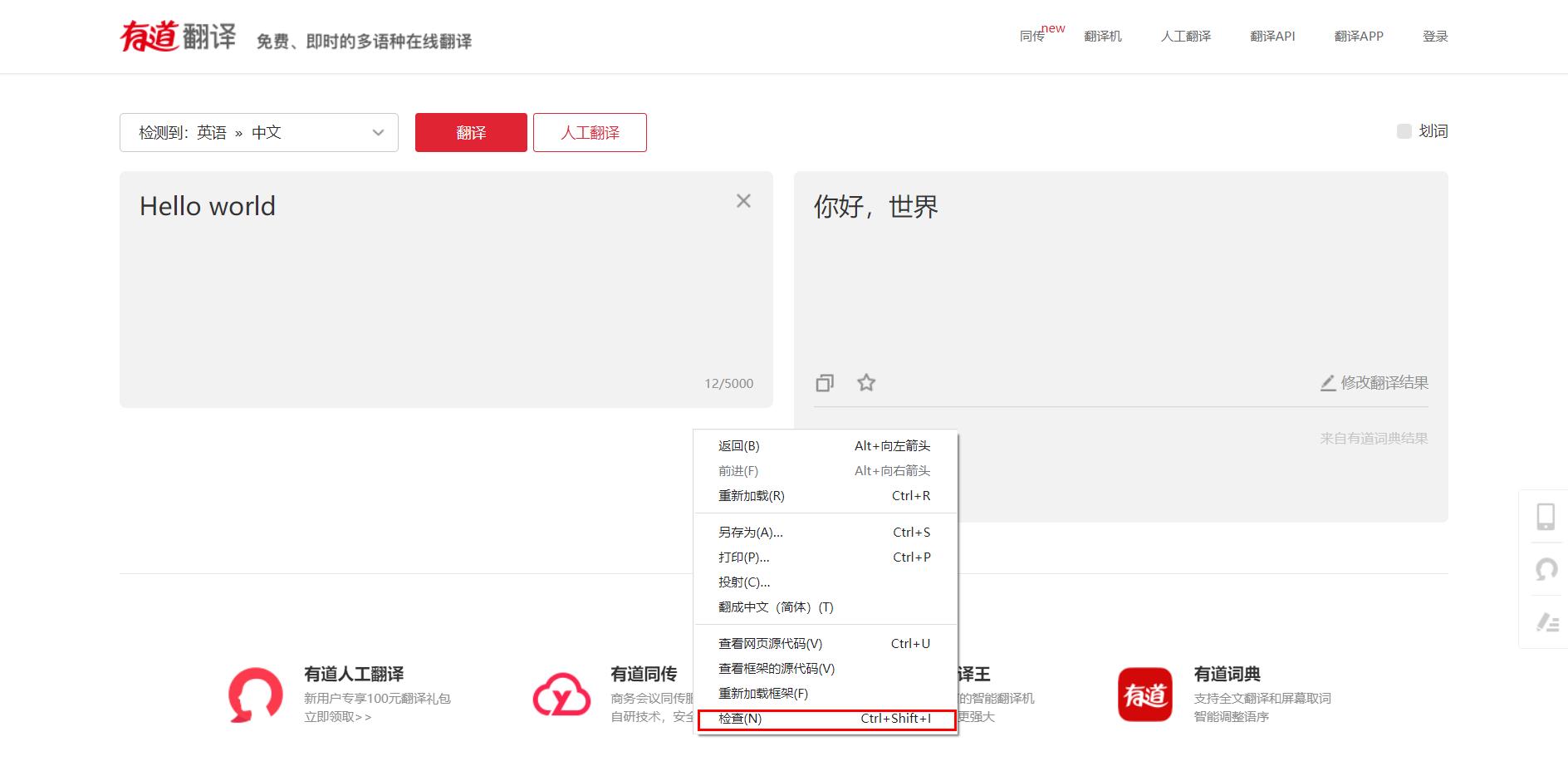Click the translated text 你好，世界
This screenshot has width=1568, height=771.
[x=876, y=207]
